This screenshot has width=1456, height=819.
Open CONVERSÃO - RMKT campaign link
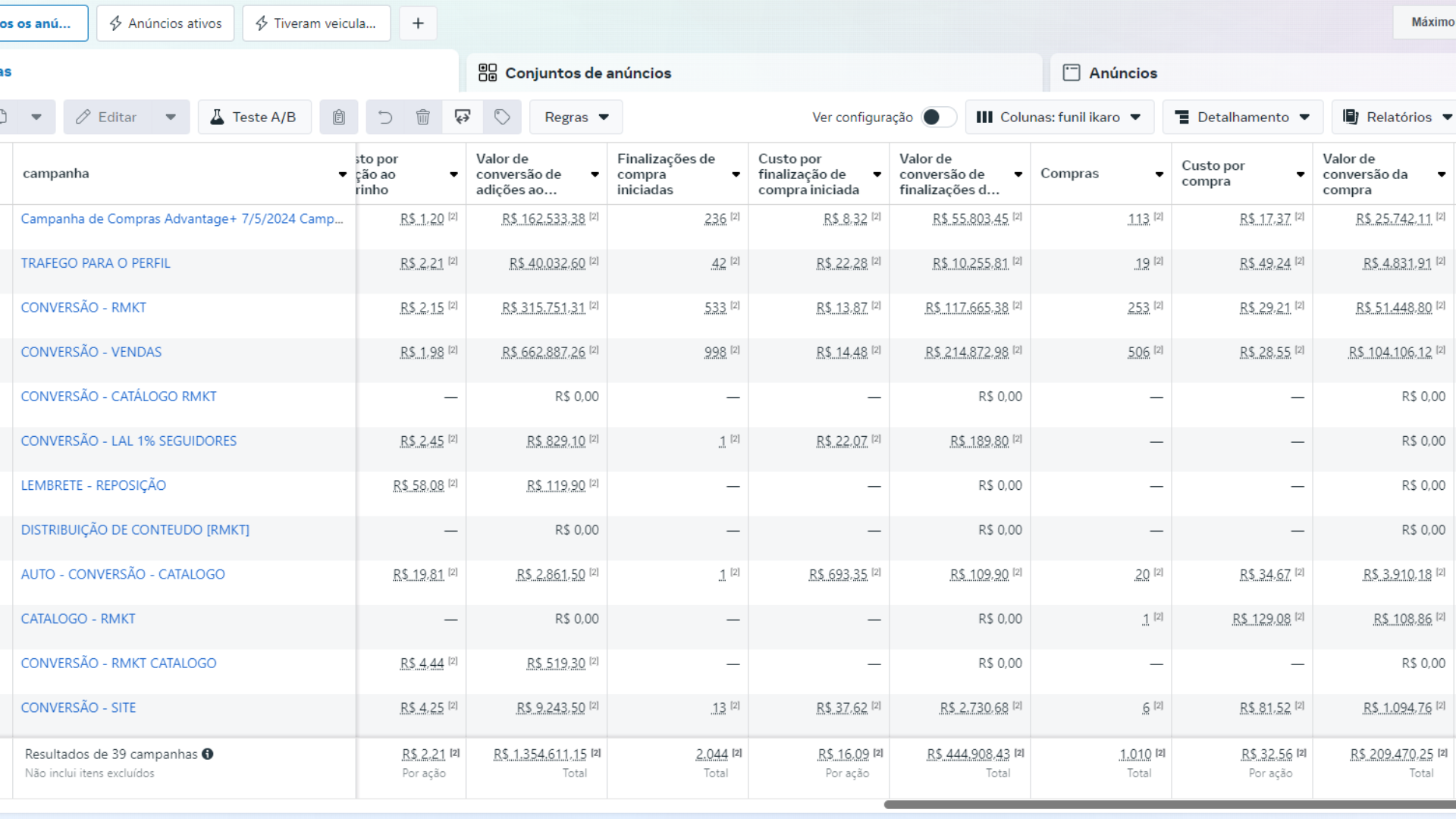(x=83, y=307)
